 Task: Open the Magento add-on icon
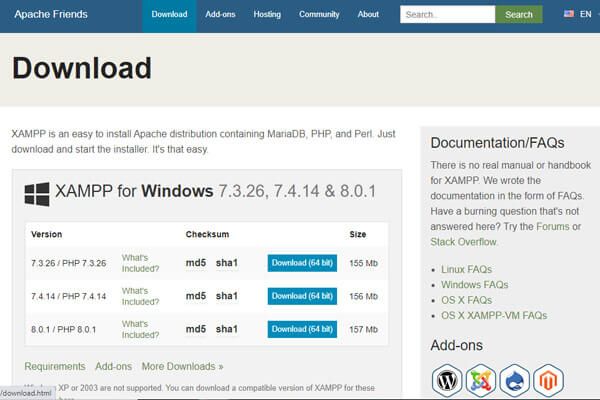point(548,380)
